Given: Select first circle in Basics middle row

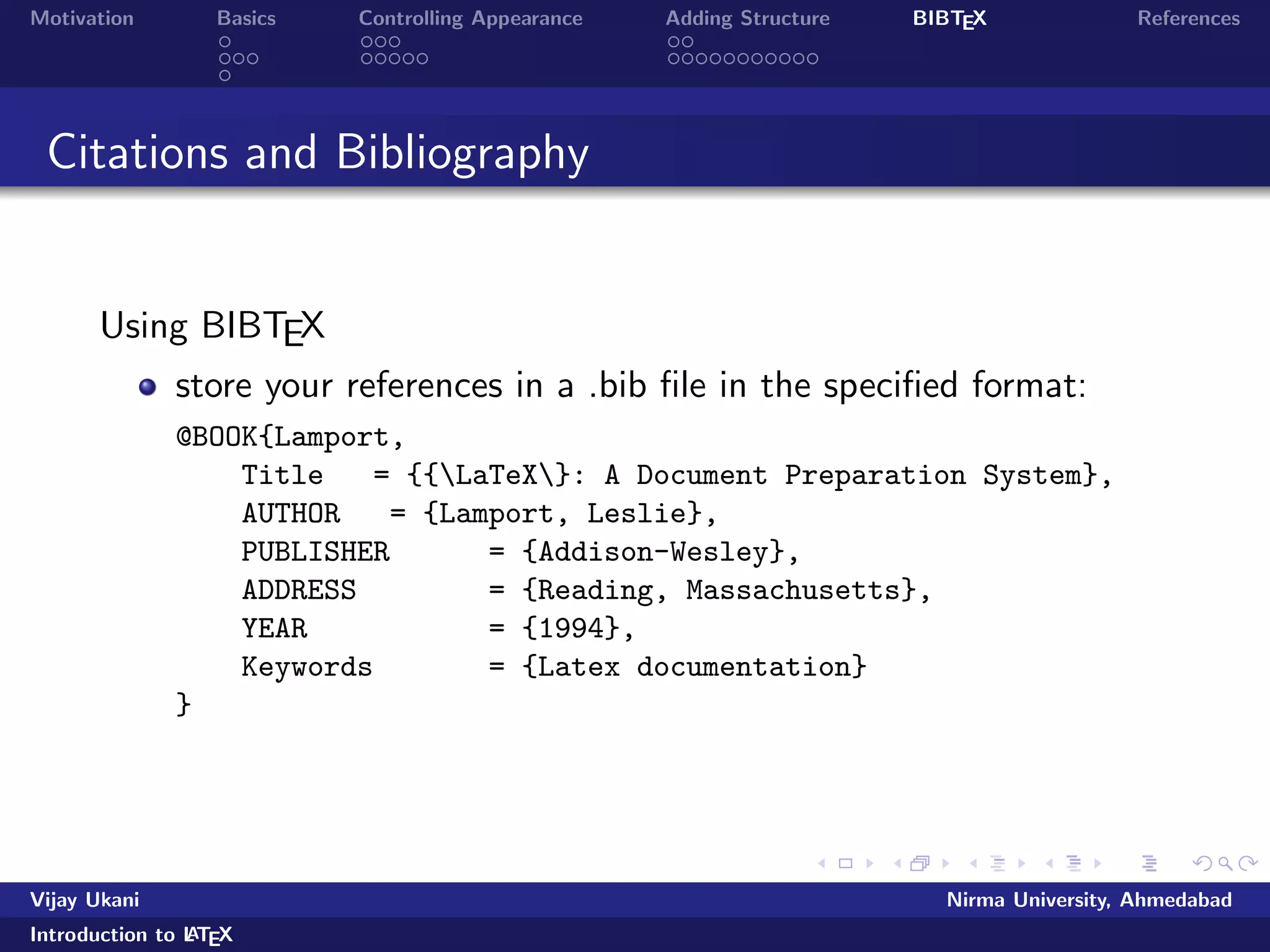Looking at the screenshot, I should tap(225, 59).
